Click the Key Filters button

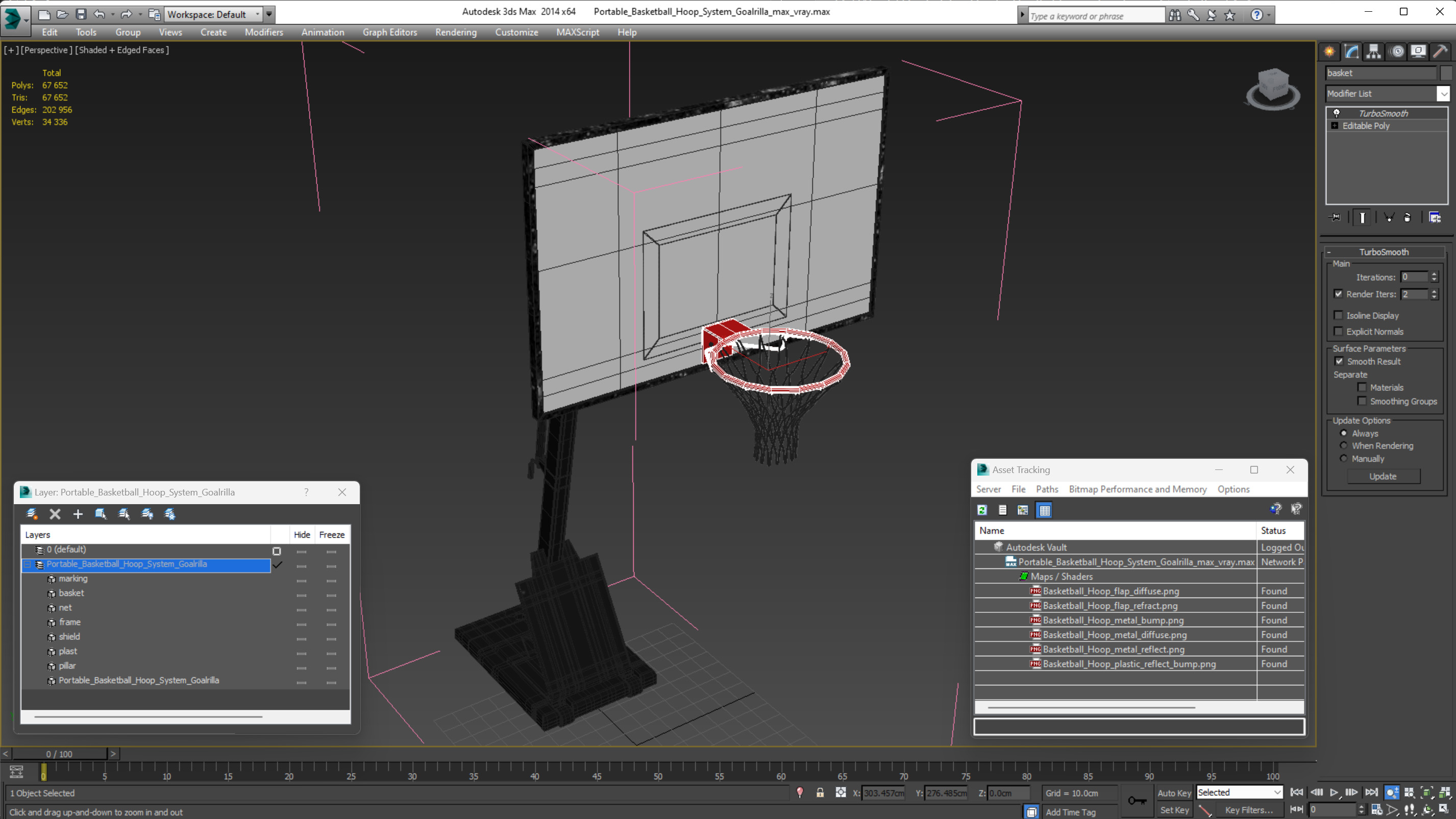pos(1249,810)
